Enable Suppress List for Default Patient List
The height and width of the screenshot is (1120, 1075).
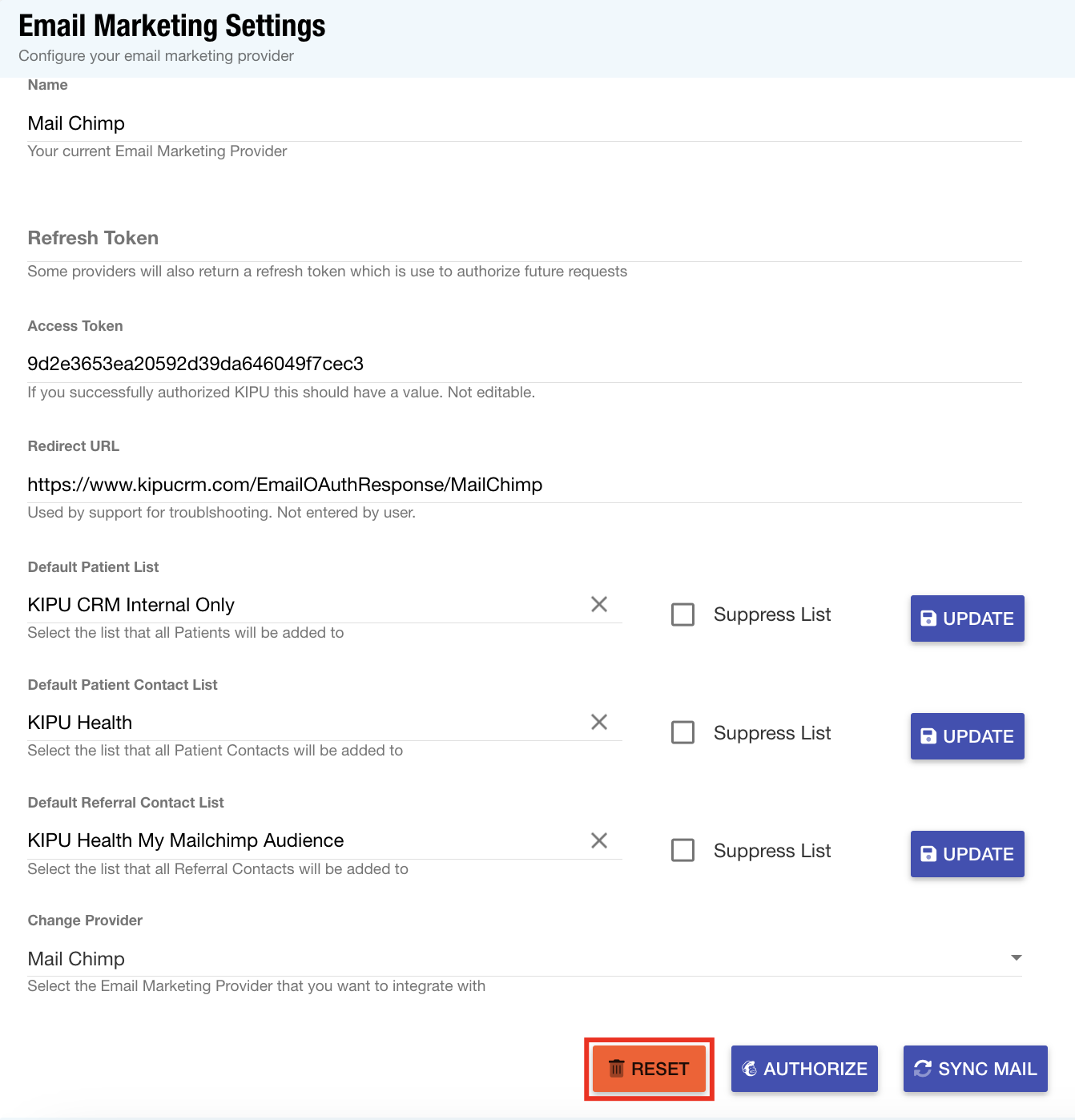(x=682, y=614)
